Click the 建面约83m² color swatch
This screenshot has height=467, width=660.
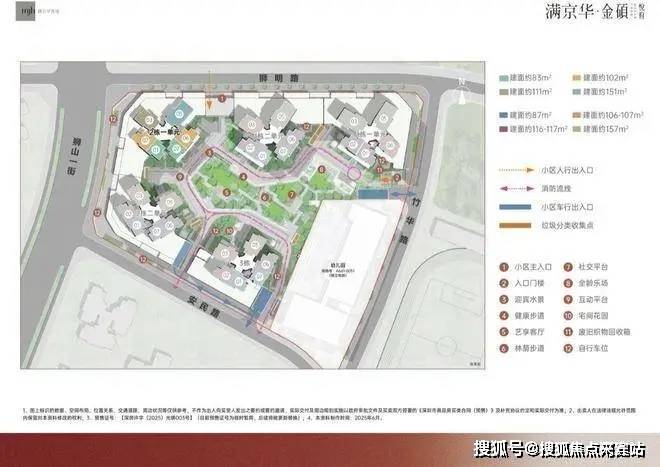pyautogui.click(x=503, y=78)
